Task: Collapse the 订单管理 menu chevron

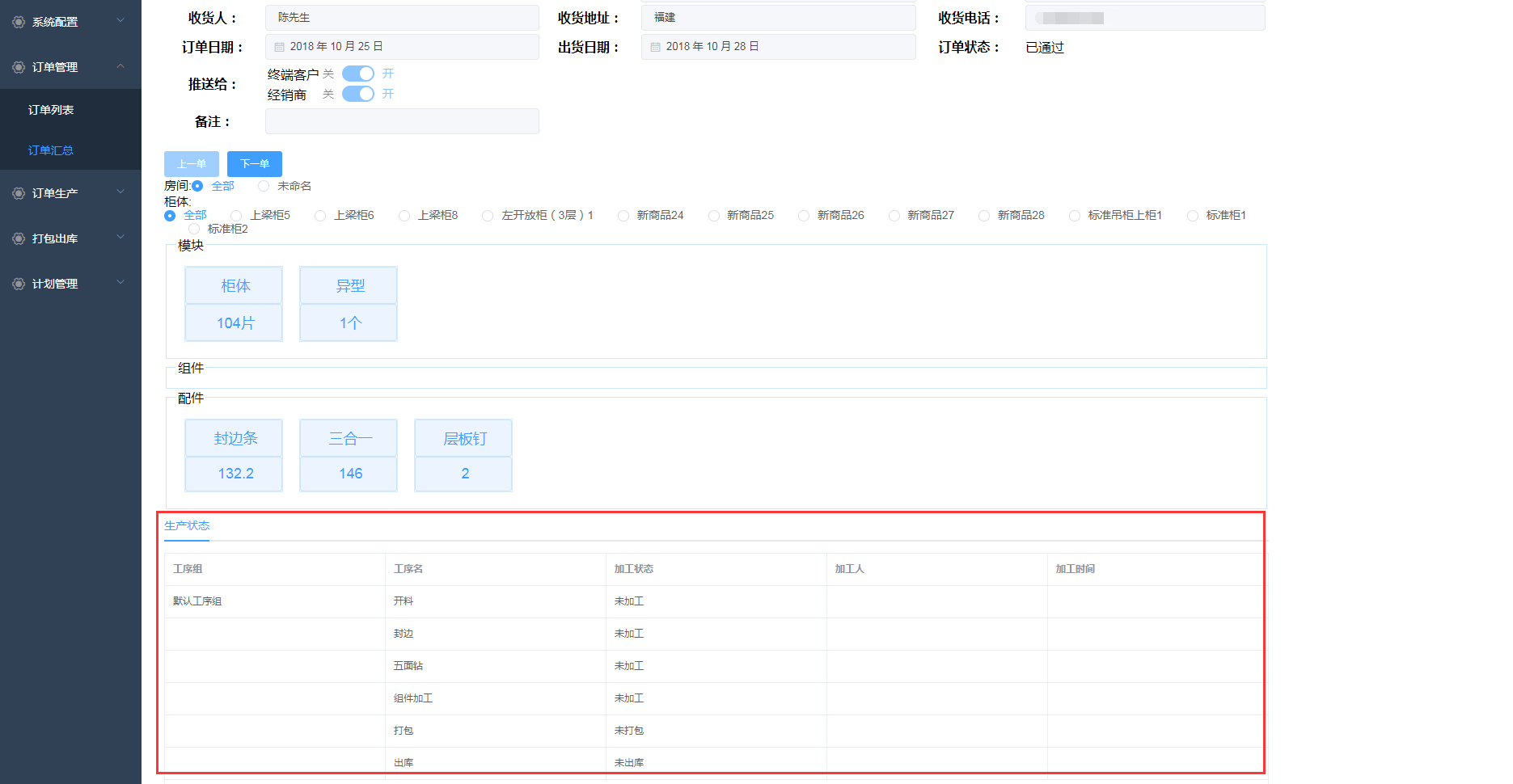Action: coord(120,66)
